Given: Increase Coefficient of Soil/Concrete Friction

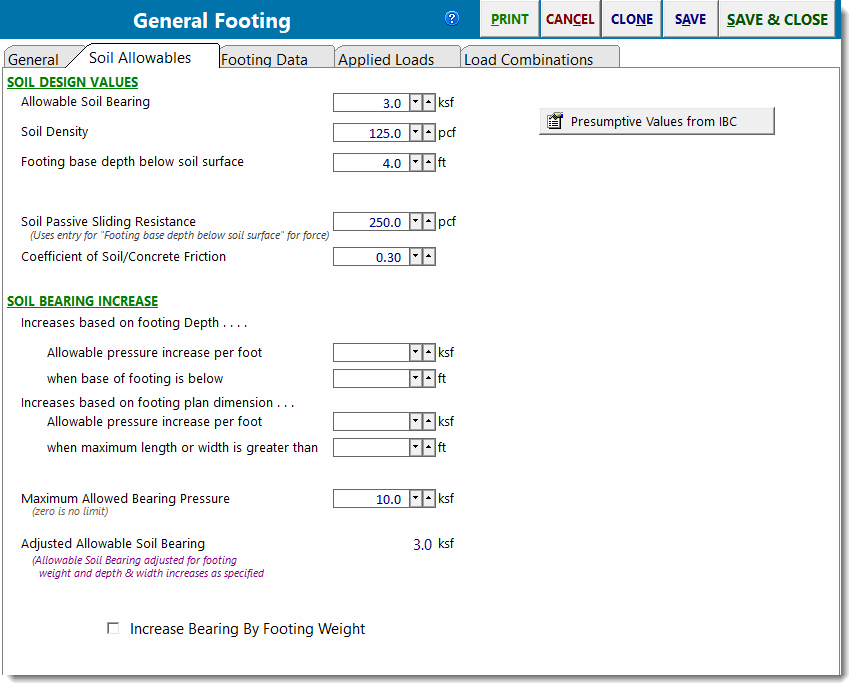Looking at the screenshot, I should (x=428, y=257).
